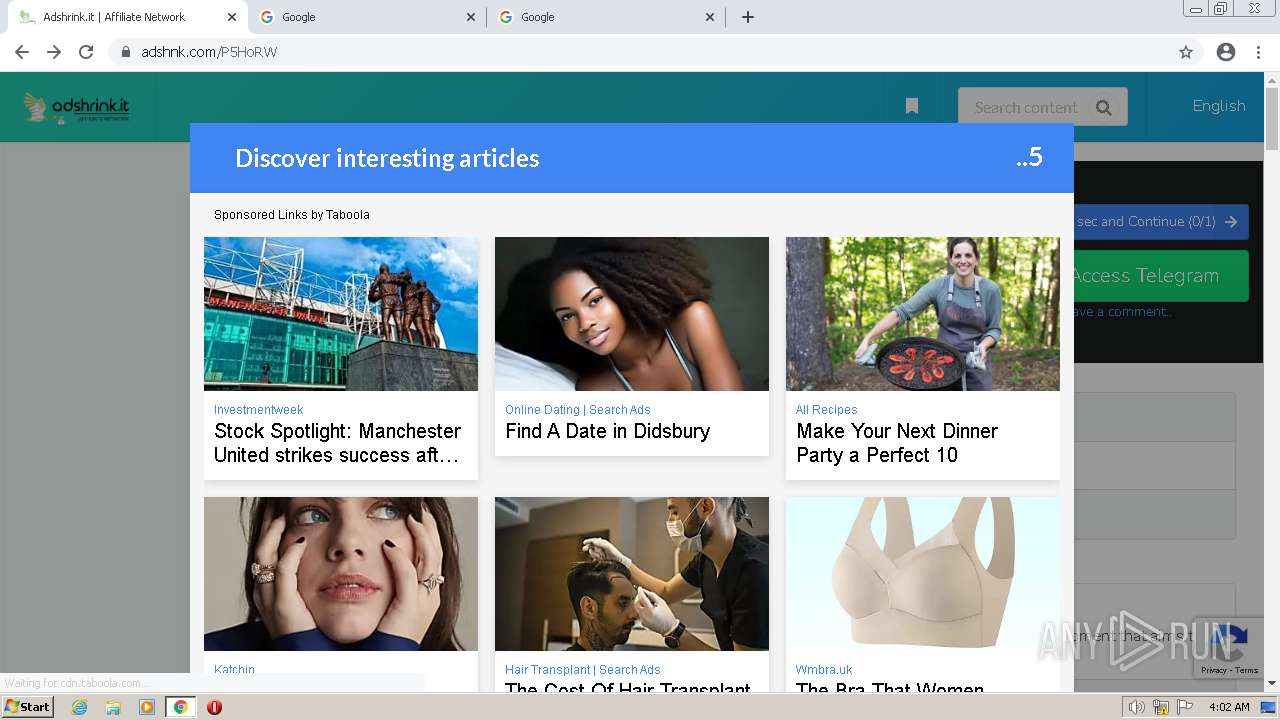
Task: Open the Windows Start menu
Action: pos(28,707)
